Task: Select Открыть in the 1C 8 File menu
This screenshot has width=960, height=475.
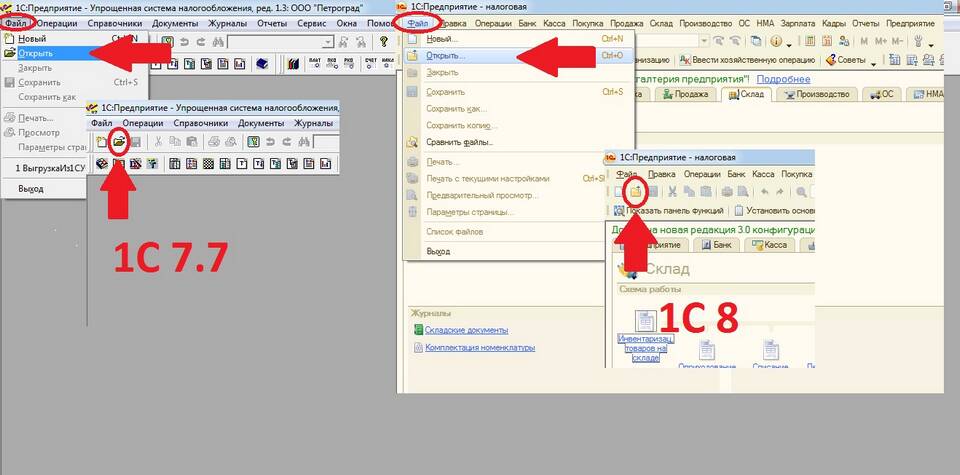Action: coord(446,56)
